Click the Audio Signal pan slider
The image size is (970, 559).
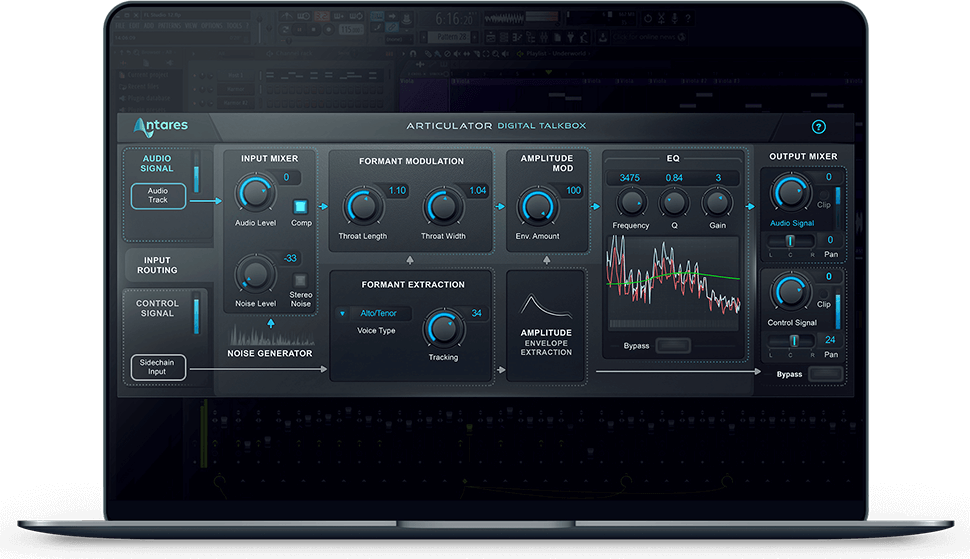(x=790, y=241)
